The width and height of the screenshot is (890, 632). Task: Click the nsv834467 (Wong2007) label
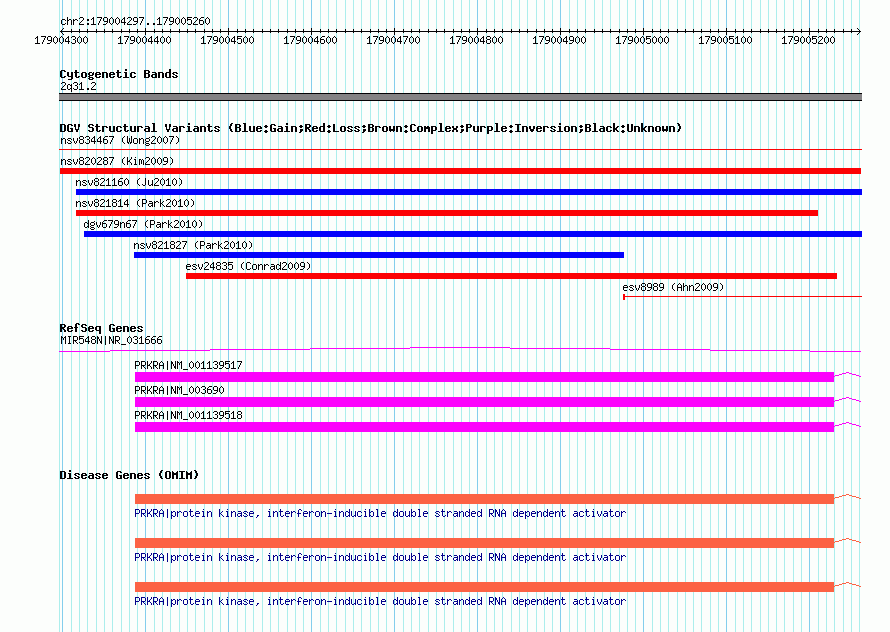[120, 140]
